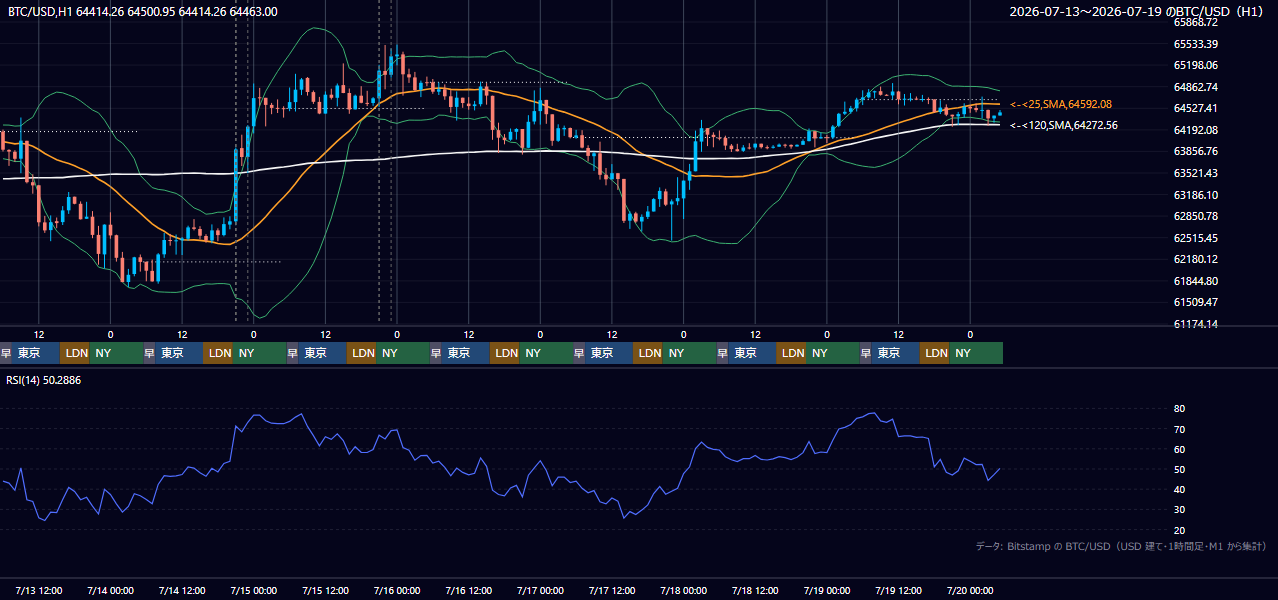Click price axis label 61509.47
1278x600 pixels.
tap(1195, 302)
